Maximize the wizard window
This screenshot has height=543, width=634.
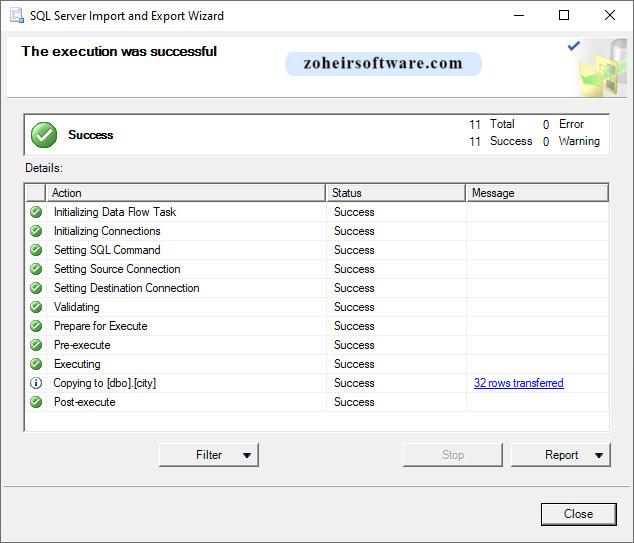[x=564, y=15]
